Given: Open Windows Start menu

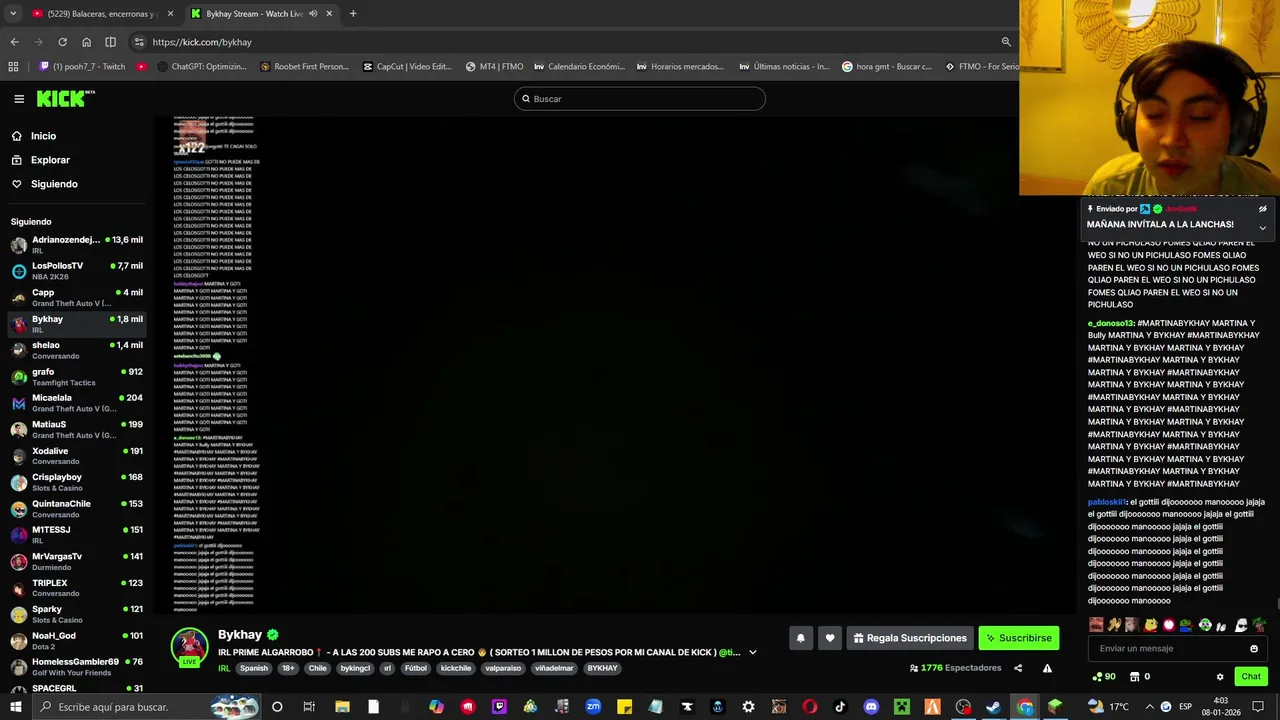Looking at the screenshot, I should point(16,707).
